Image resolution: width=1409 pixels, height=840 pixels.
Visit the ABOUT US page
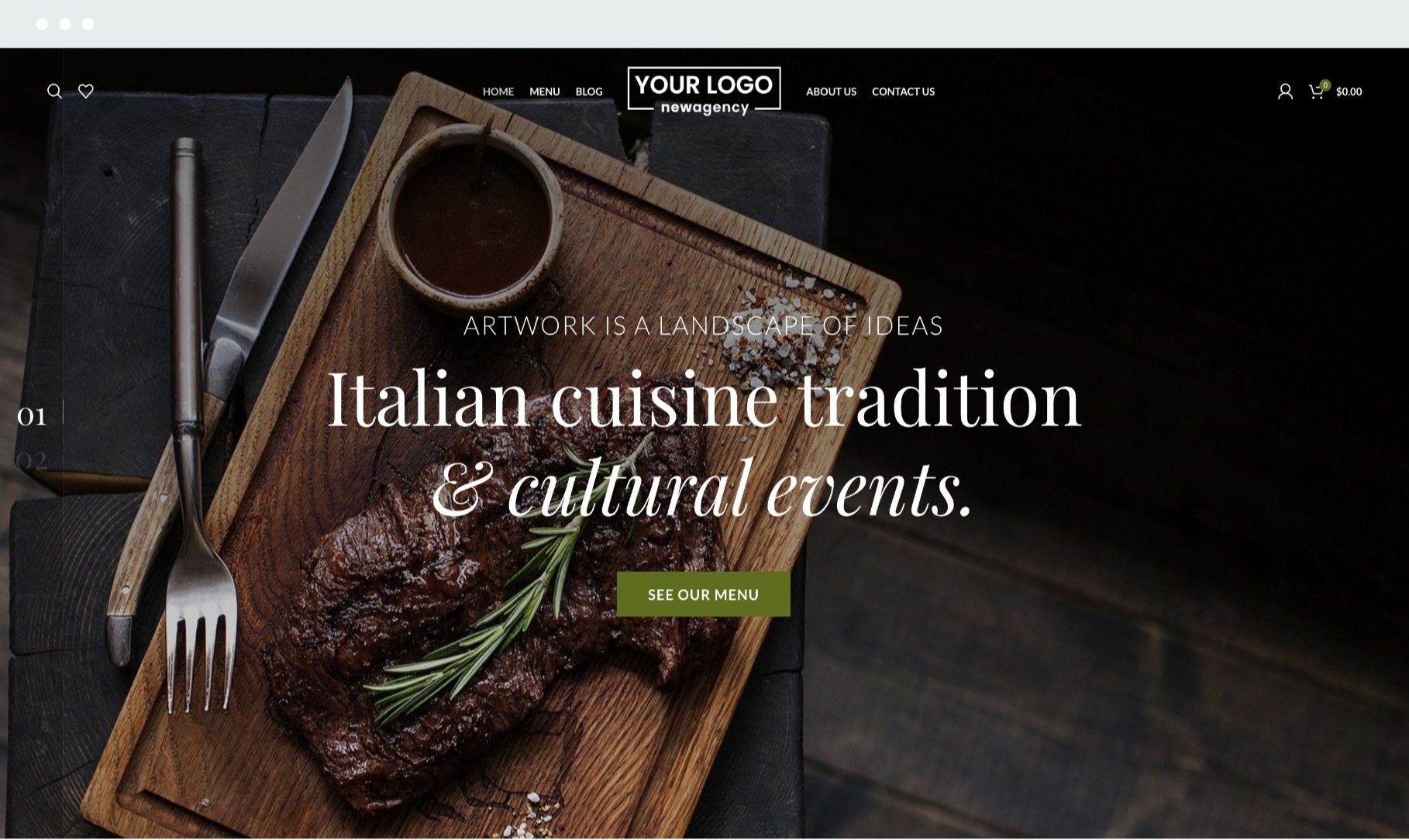point(831,91)
